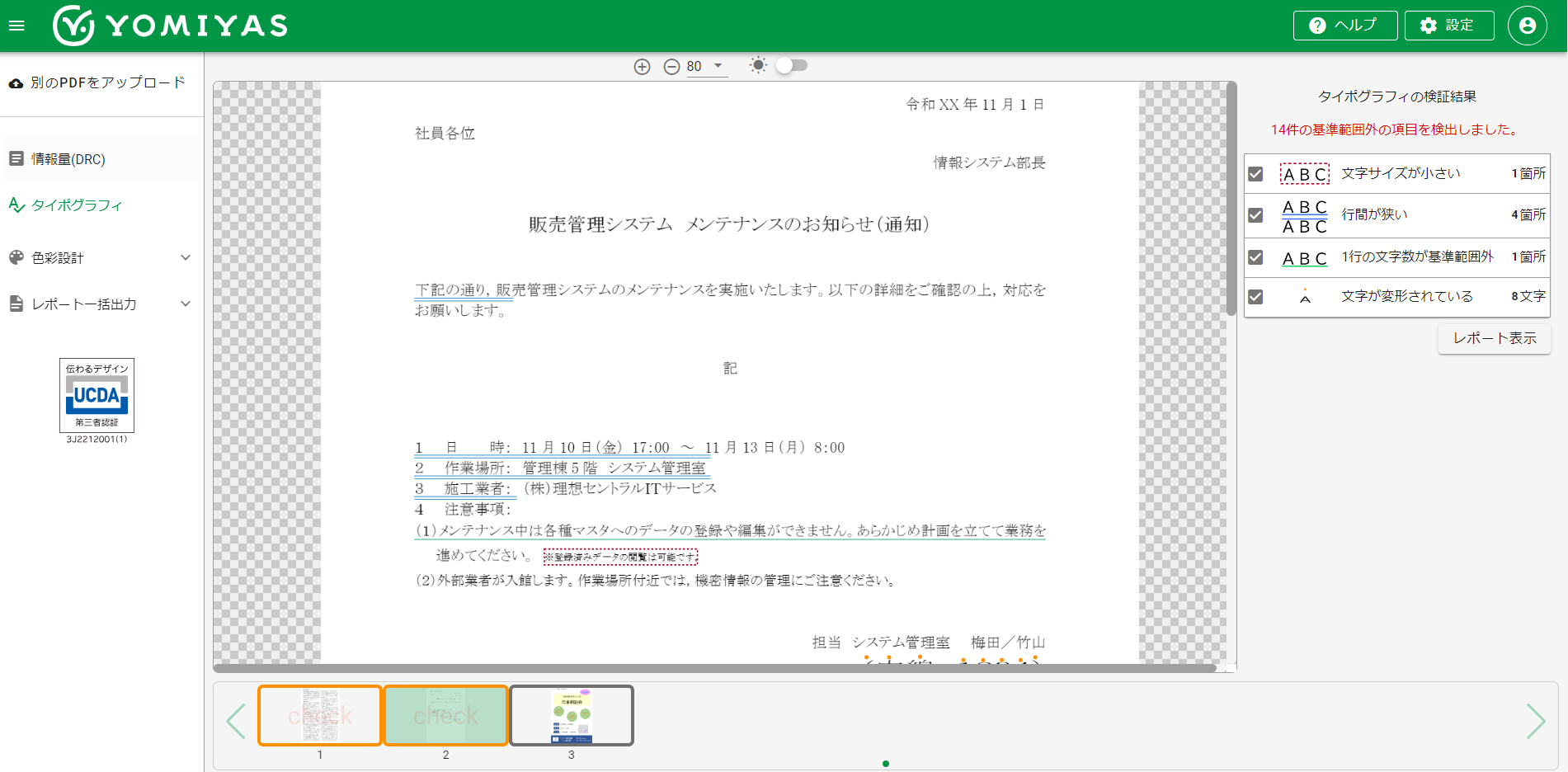Open the zoom percentage dropdown
1568x772 pixels.
click(718, 66)
